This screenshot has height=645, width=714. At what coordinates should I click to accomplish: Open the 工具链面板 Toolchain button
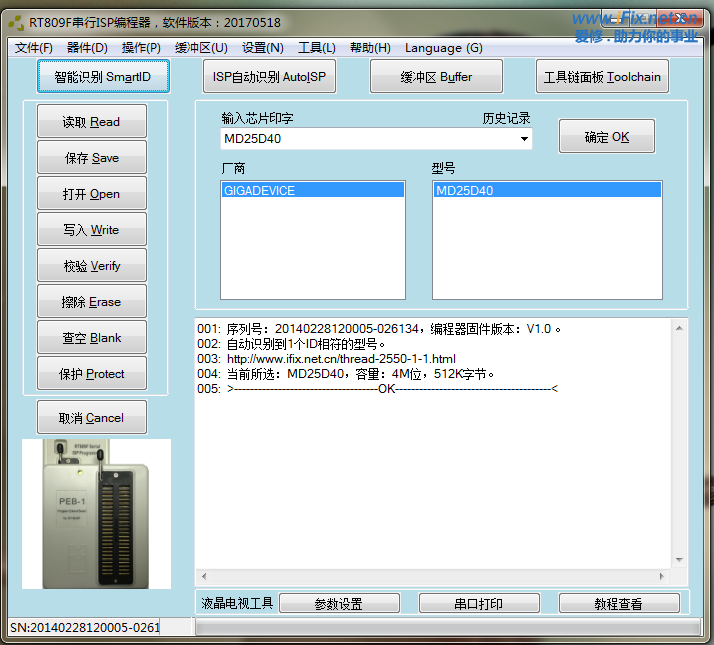pyautogui.click(x=602, y=77)
